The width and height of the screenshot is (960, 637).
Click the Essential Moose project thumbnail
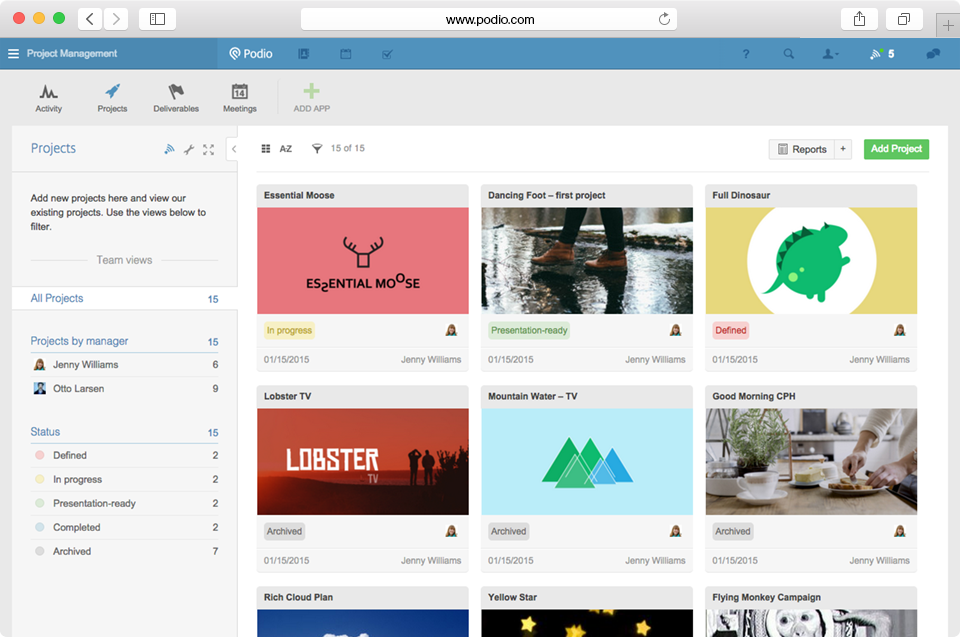click(362, 260)
